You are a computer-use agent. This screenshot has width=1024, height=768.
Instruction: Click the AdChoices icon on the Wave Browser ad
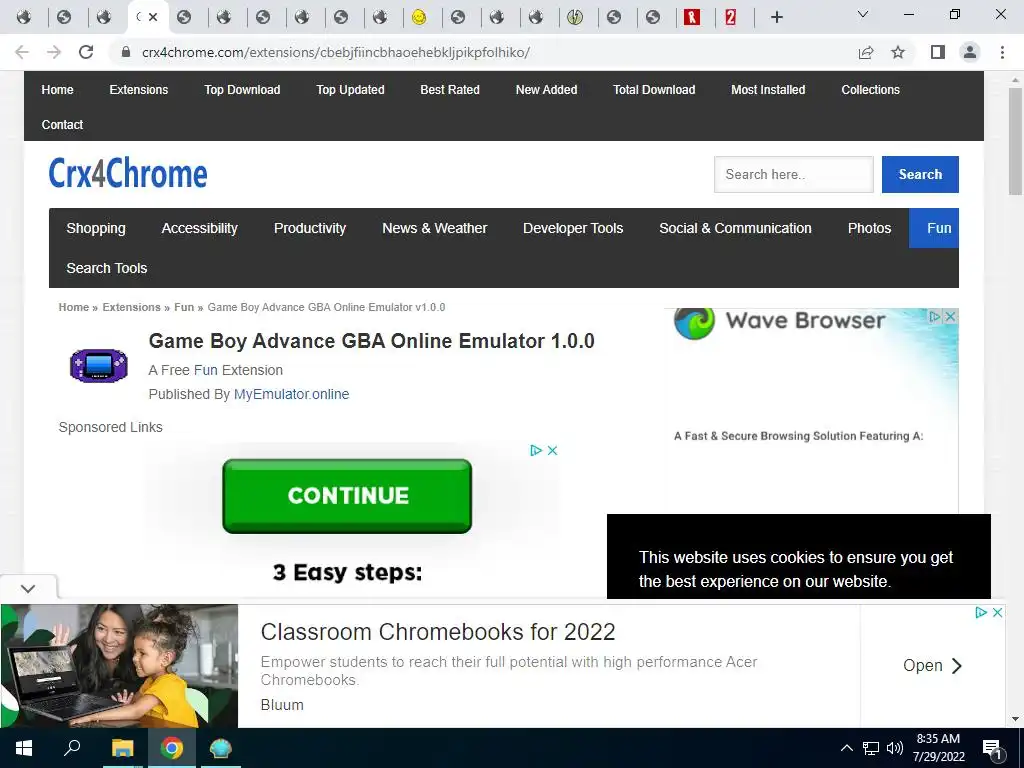point(935,316)
